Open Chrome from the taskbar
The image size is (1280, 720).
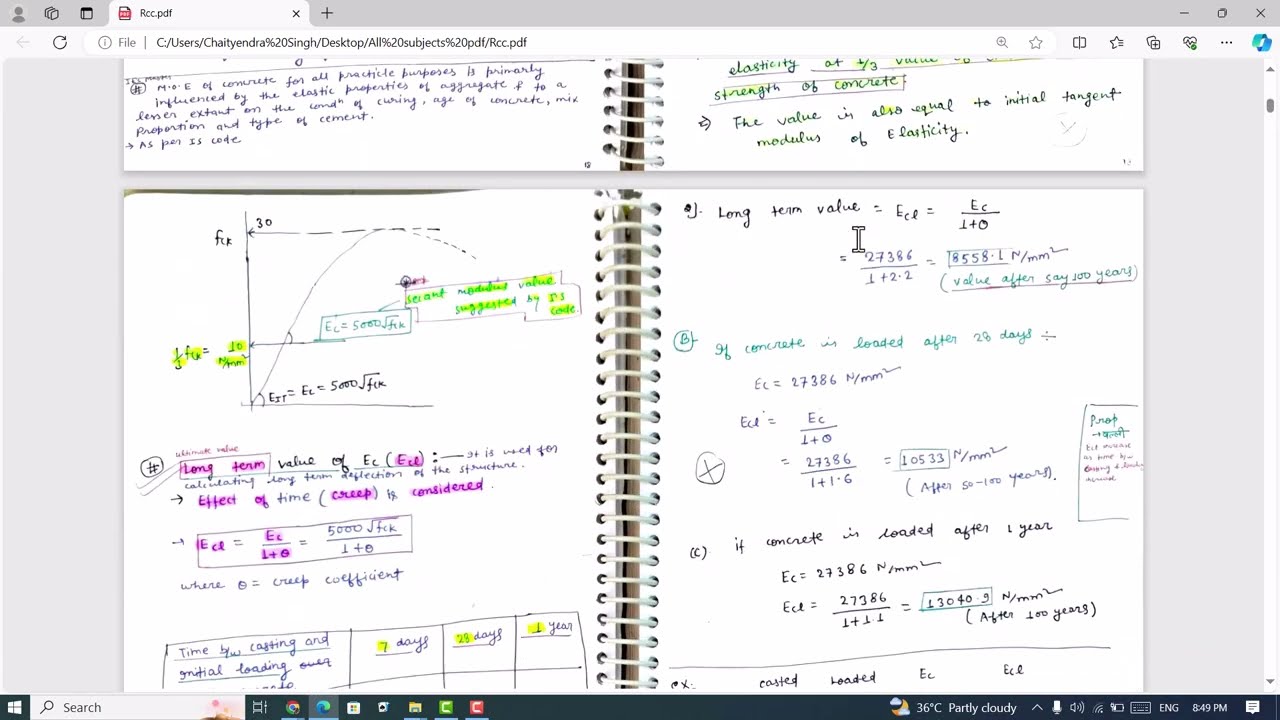pyautogui.click(x=292, y=707)
